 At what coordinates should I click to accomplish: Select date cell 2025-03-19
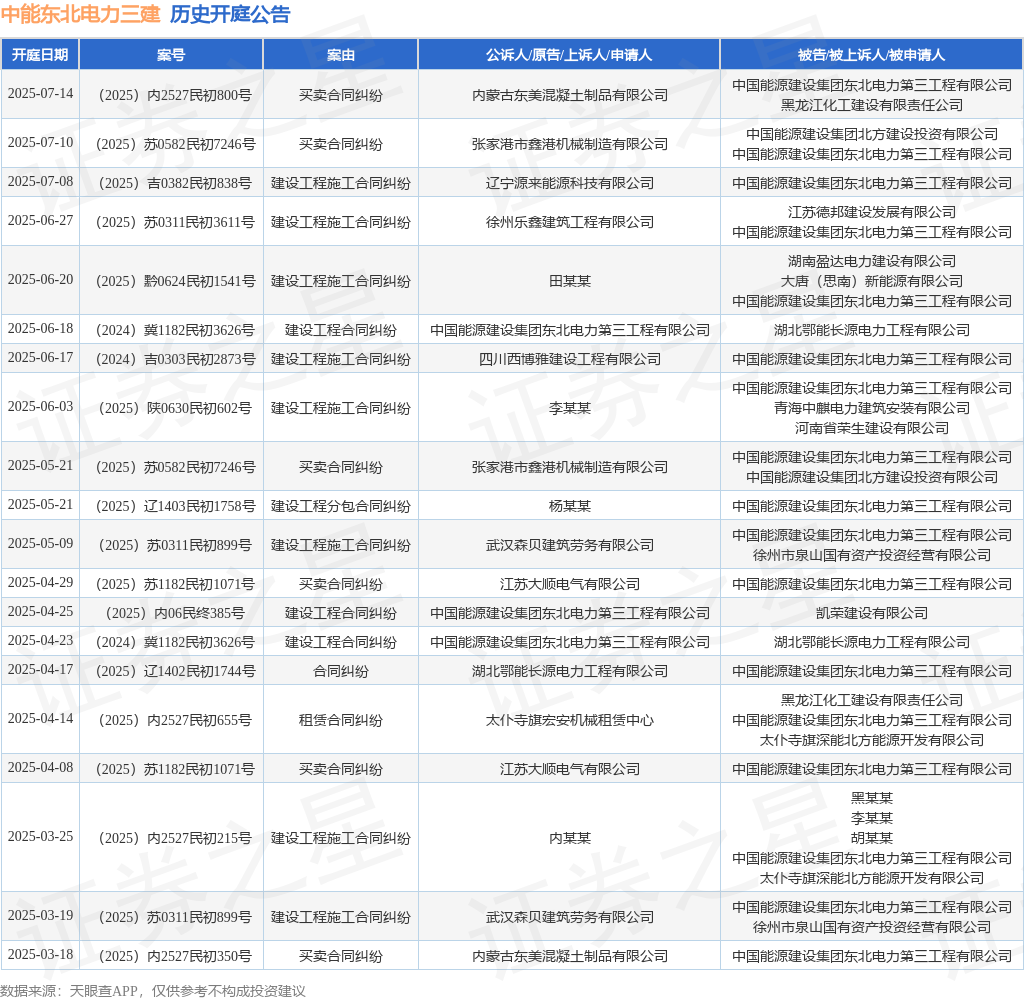pos(40,916)
